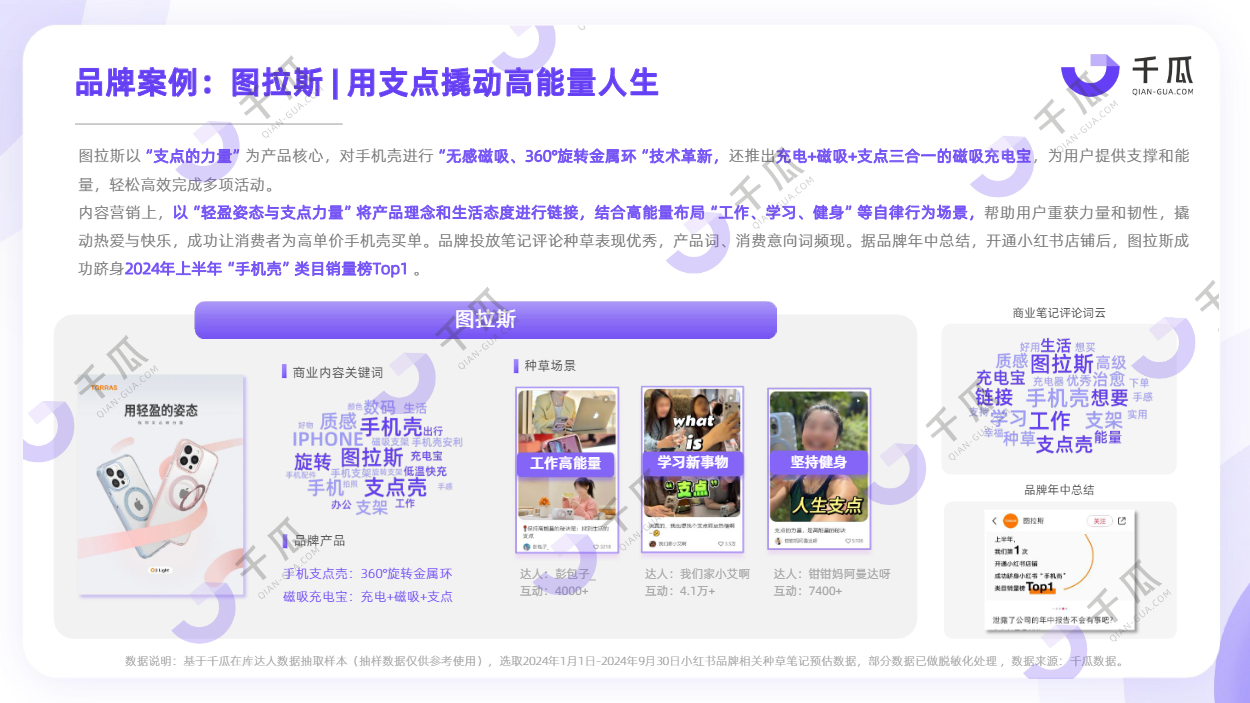Click the text 达人：钳钳妈阿曼达呀
This screenshot has width=1250, height=703.
(832, 574)
